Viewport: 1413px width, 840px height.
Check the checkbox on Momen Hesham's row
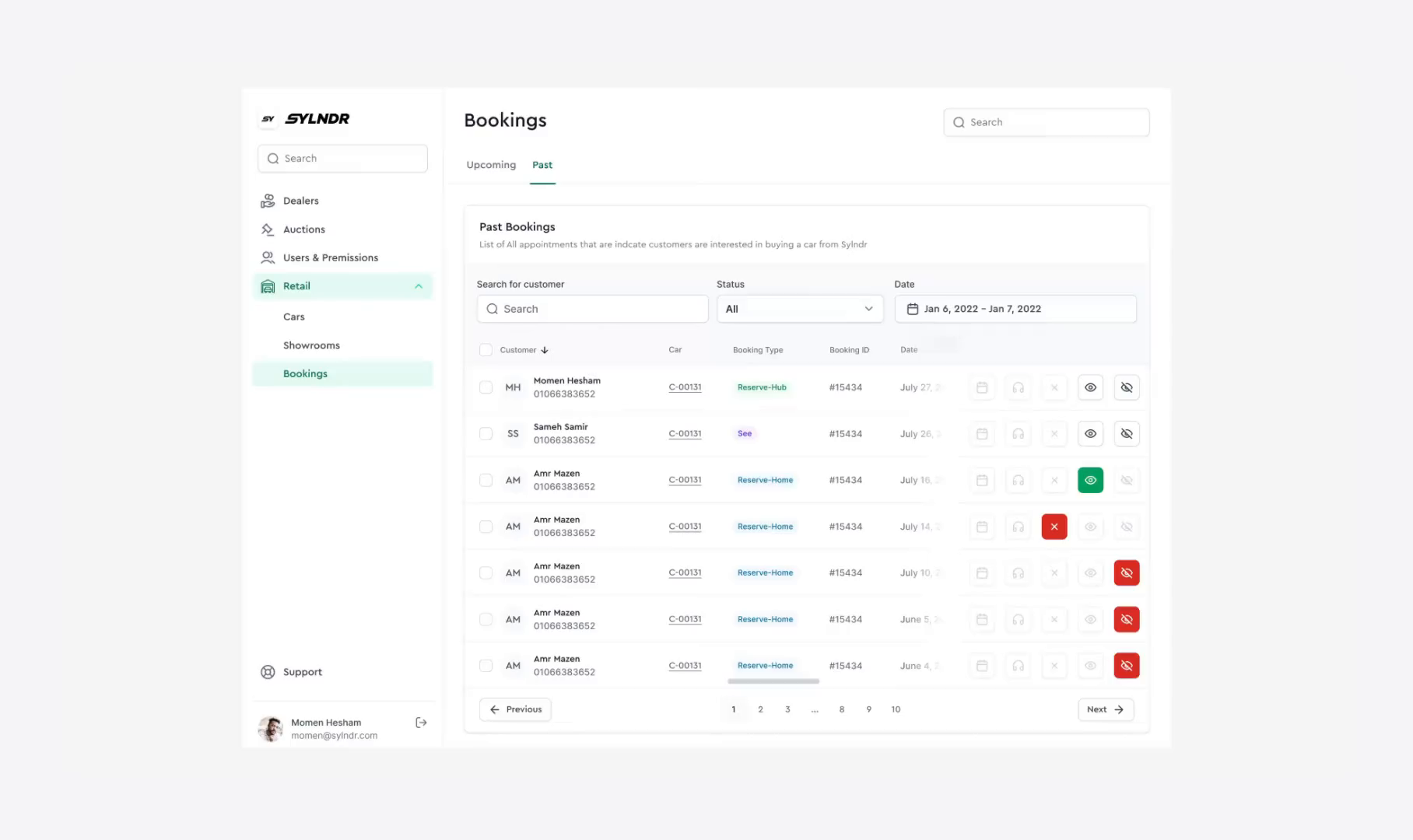(486, 387)
